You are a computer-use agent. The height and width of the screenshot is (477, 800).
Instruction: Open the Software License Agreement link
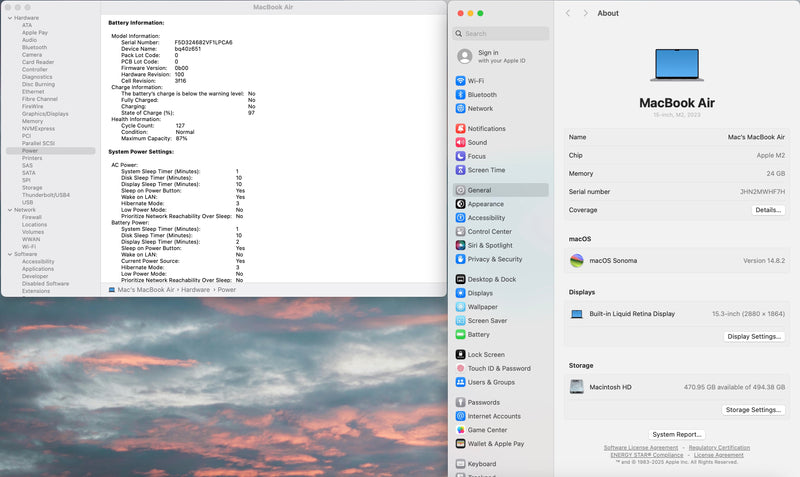(641, 448)
